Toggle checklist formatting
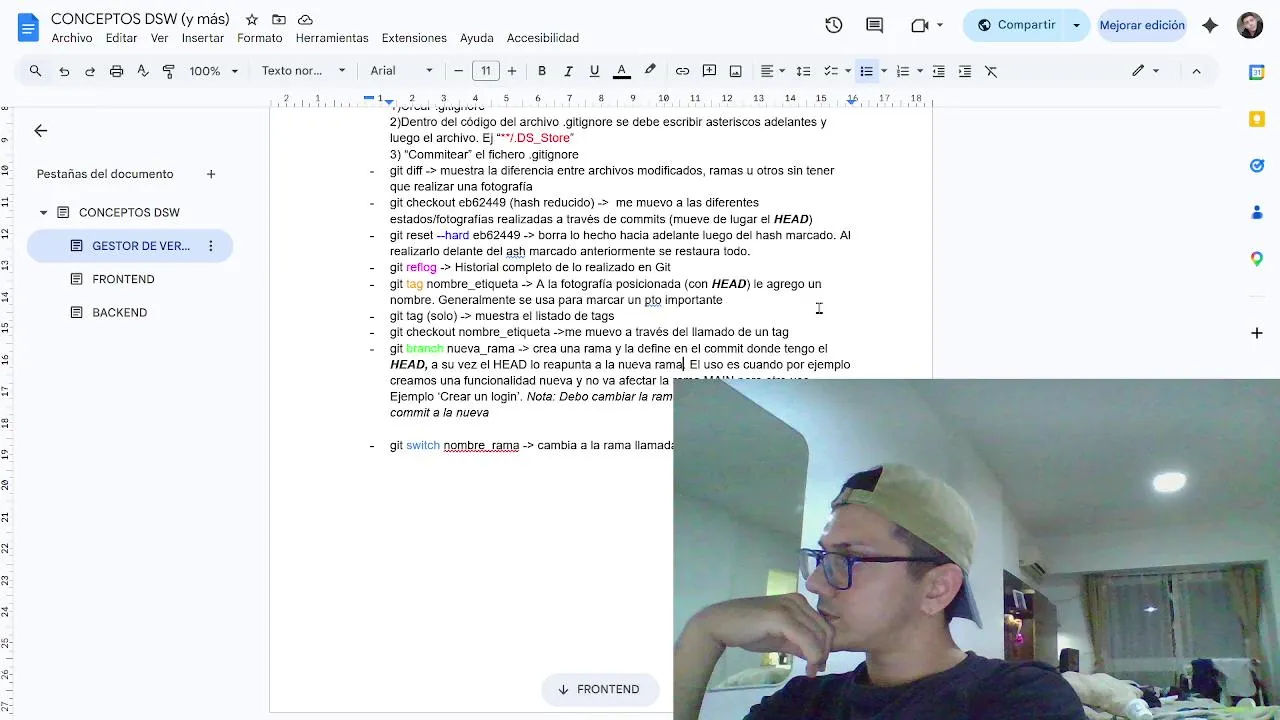The image size is (1280, 720). pyautogui.click(x=830, y=71)
